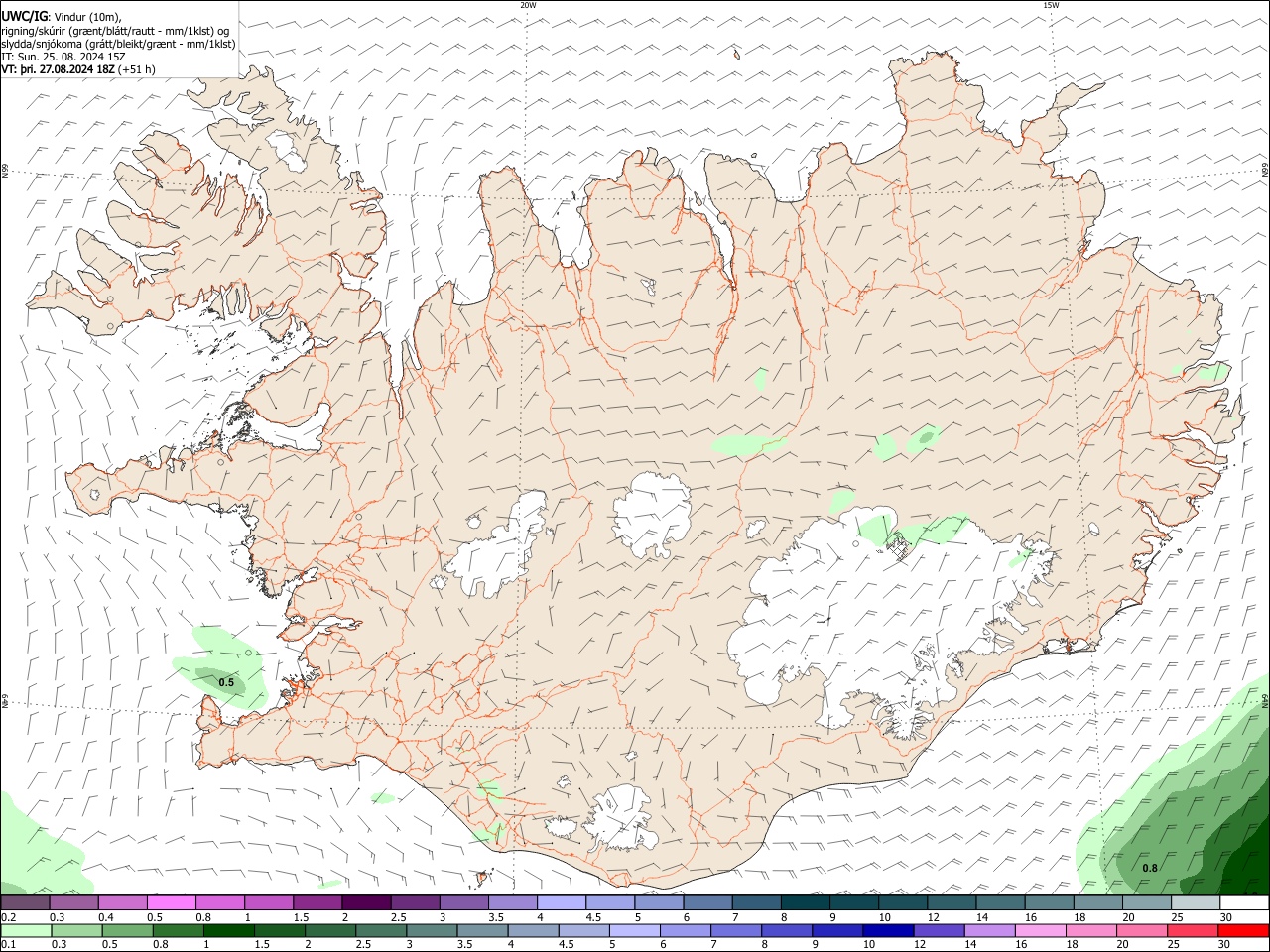Pick the medium green 0.5 swatch in green row
1270x952 pixels.
click(127, 931)
